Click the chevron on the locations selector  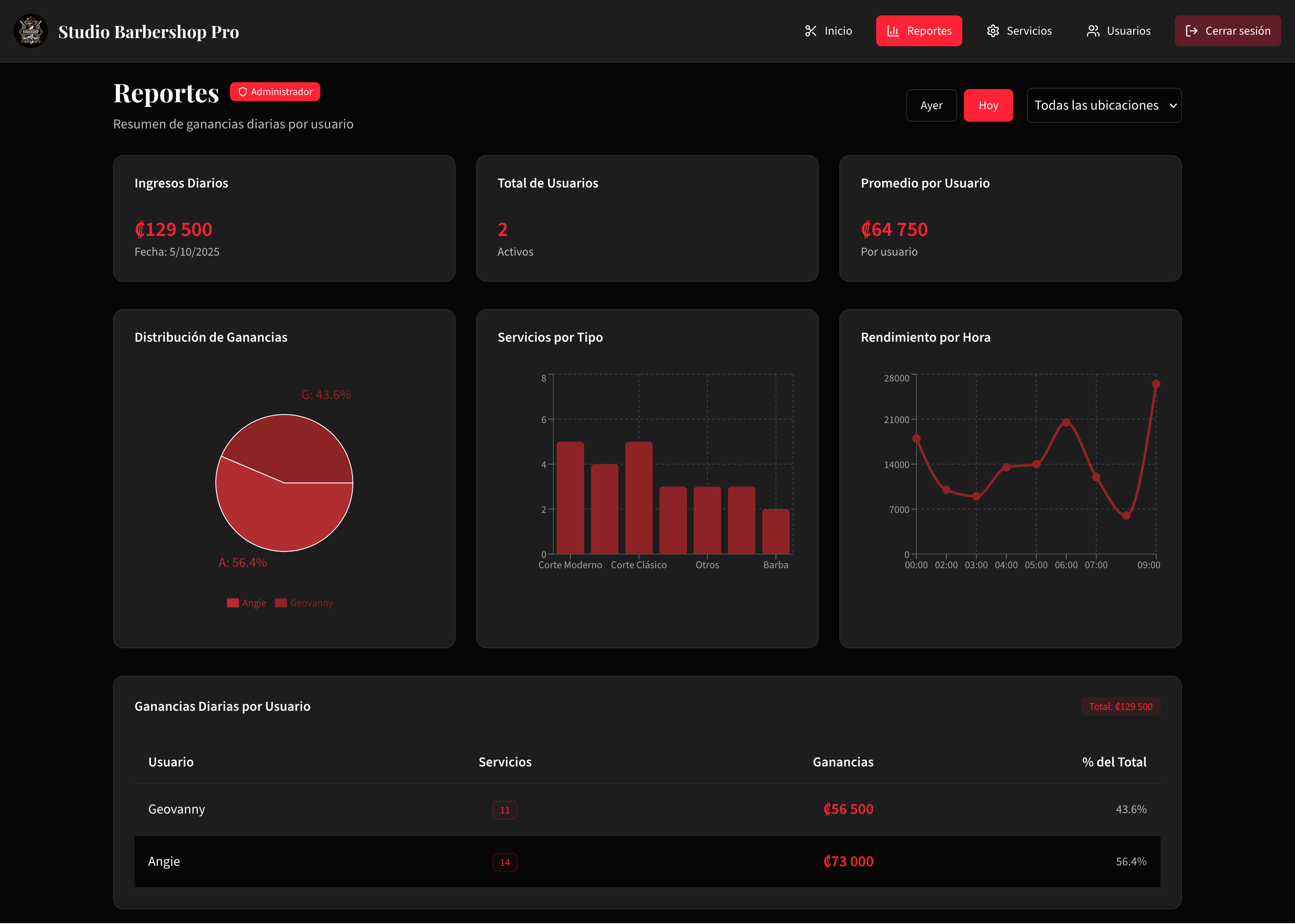coord(1173,105)
